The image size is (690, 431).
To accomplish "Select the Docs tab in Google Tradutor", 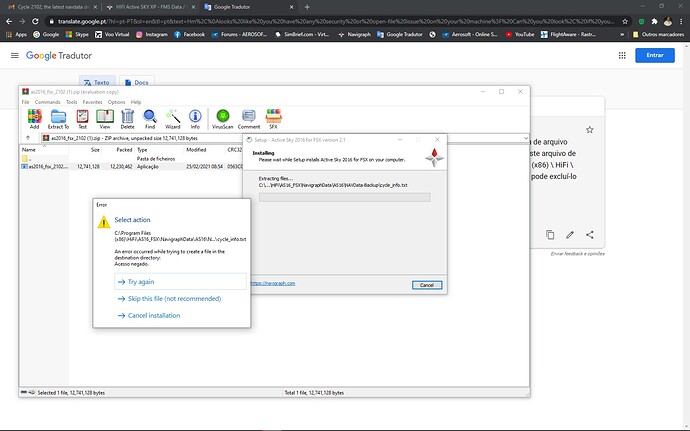I will pos(137,82).
